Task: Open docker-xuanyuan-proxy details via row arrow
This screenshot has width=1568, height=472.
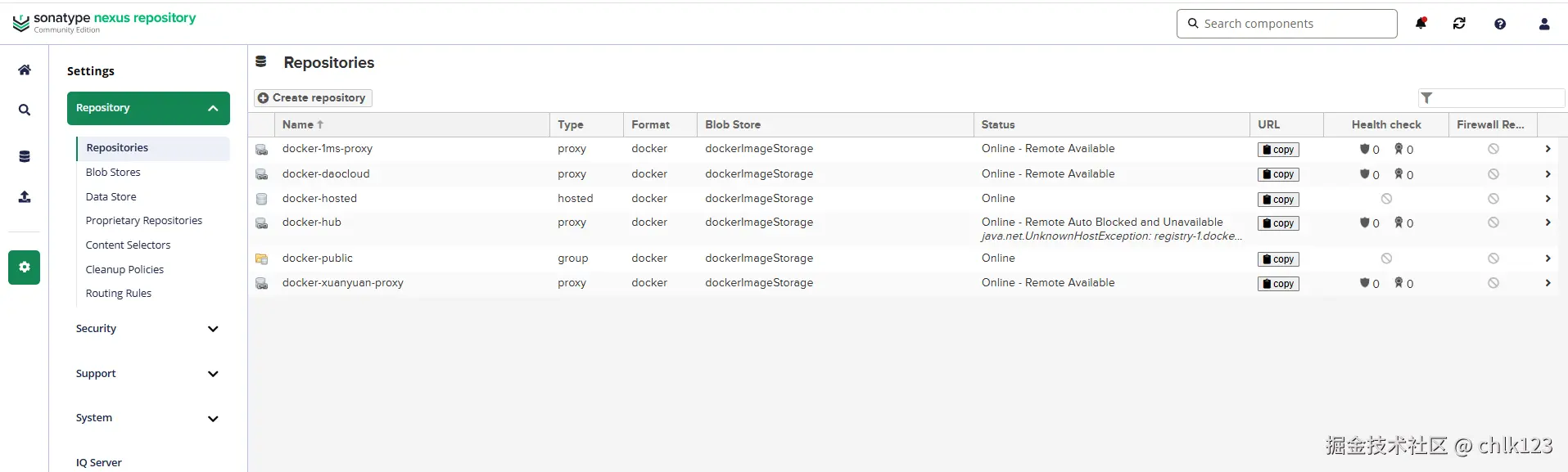Action: [1548, 283]
